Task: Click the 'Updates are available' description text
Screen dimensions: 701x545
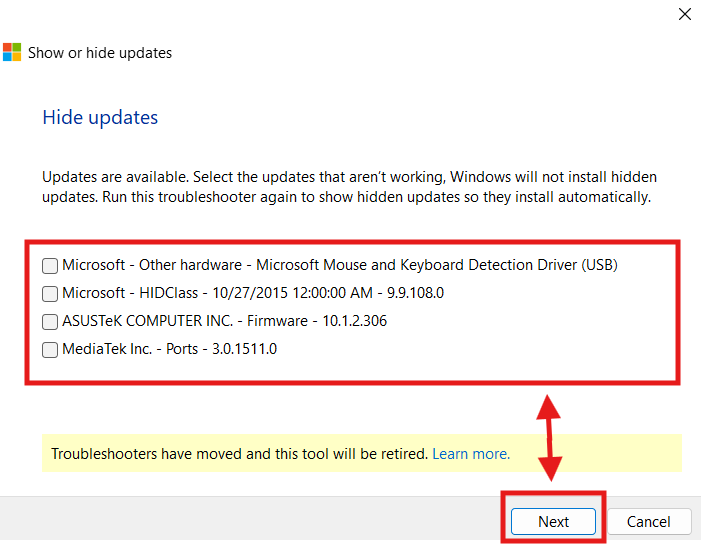Action: (349, 187)
